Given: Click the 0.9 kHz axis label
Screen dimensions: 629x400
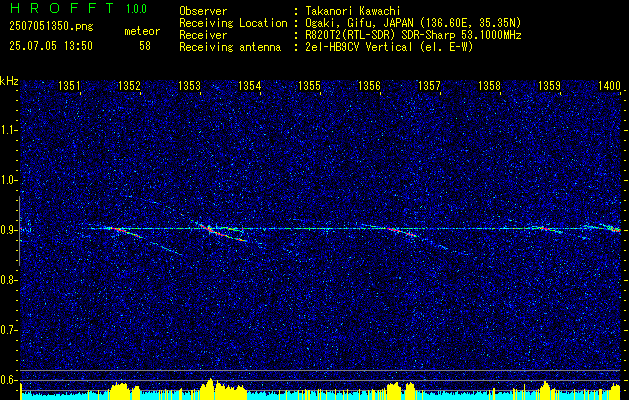Looking at the screenshot, I should pos(9,230).
